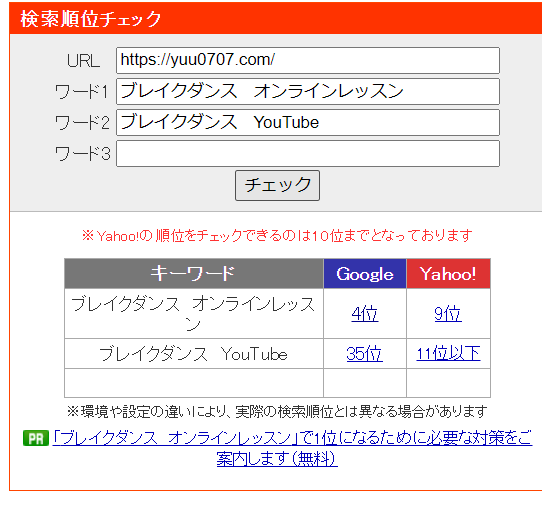Open the PR link about reaching 1位

point(292,449)
